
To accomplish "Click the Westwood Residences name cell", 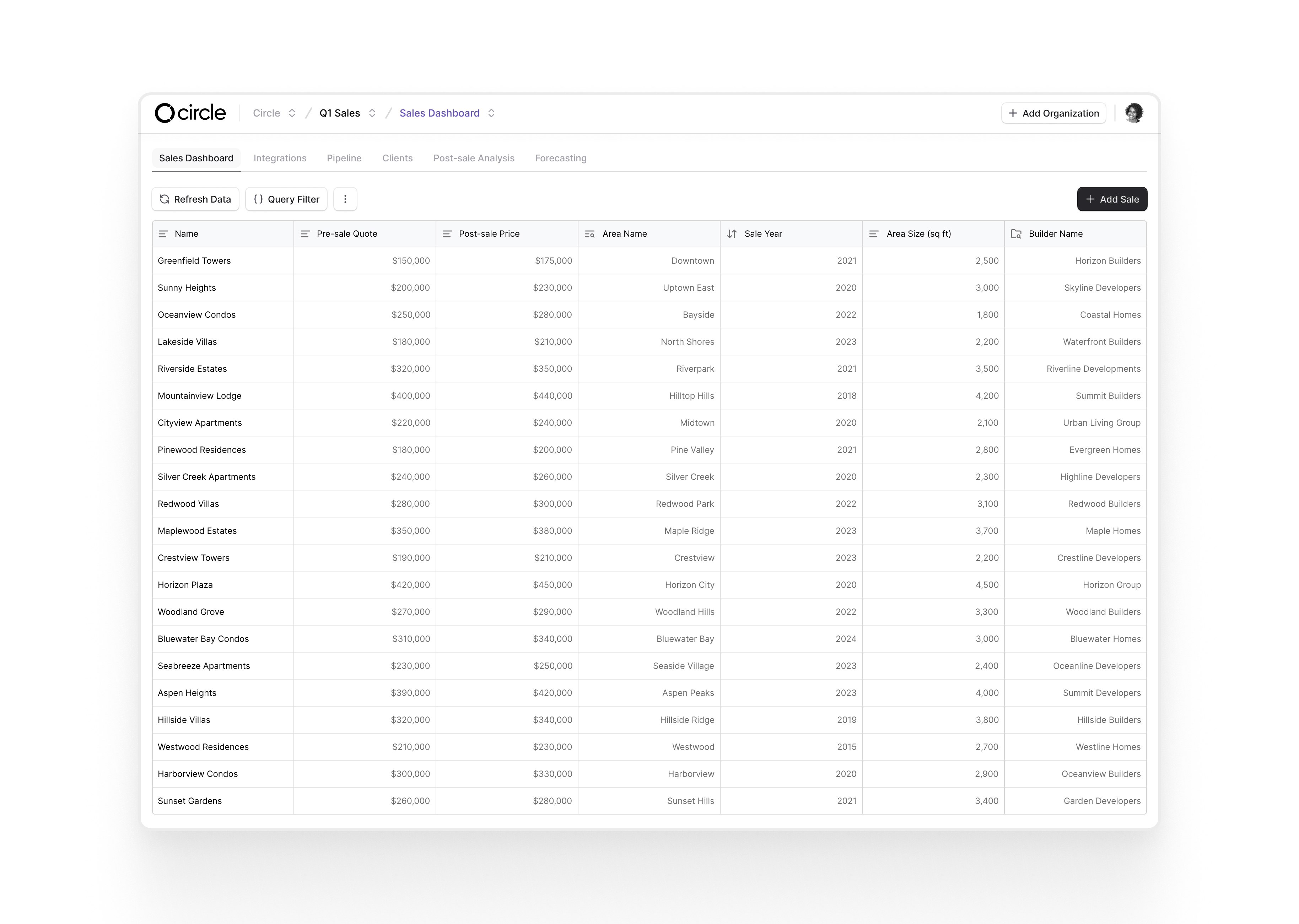I will (223, 747).
